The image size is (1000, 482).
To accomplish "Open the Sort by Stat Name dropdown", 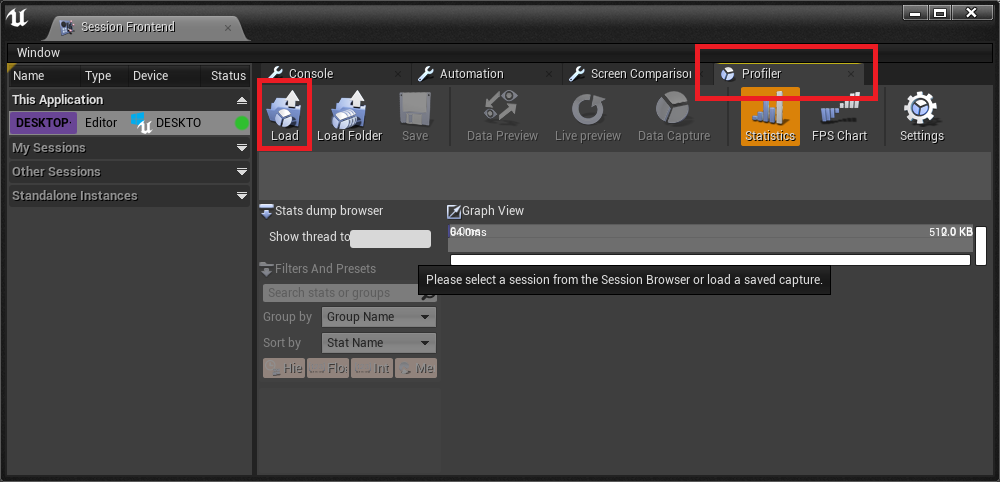I will coord(378,342).
